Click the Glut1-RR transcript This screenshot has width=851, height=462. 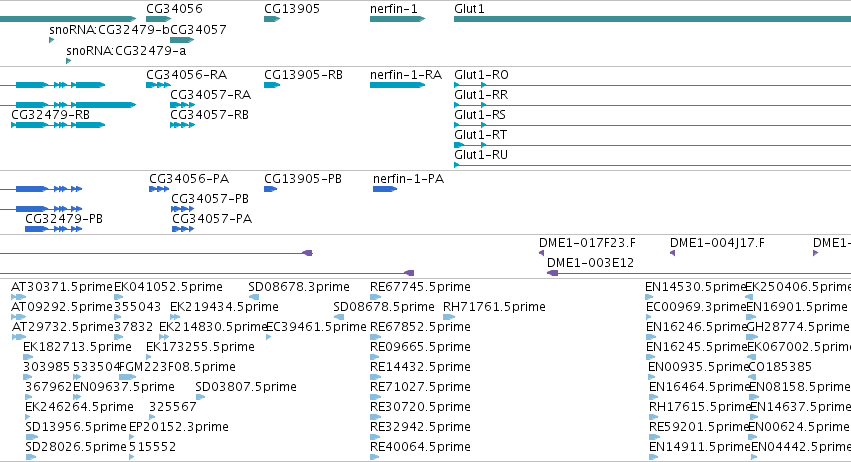tap(481, 94)
